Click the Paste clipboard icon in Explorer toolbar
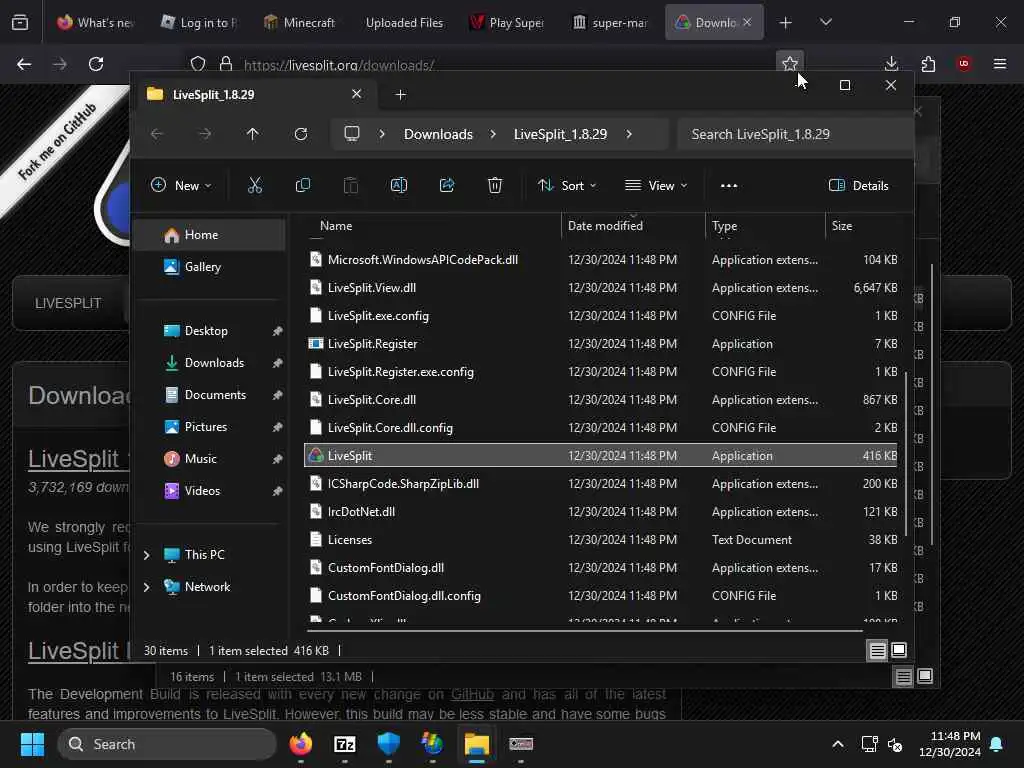Screen dimensions: 1024x768 [351, 185]
